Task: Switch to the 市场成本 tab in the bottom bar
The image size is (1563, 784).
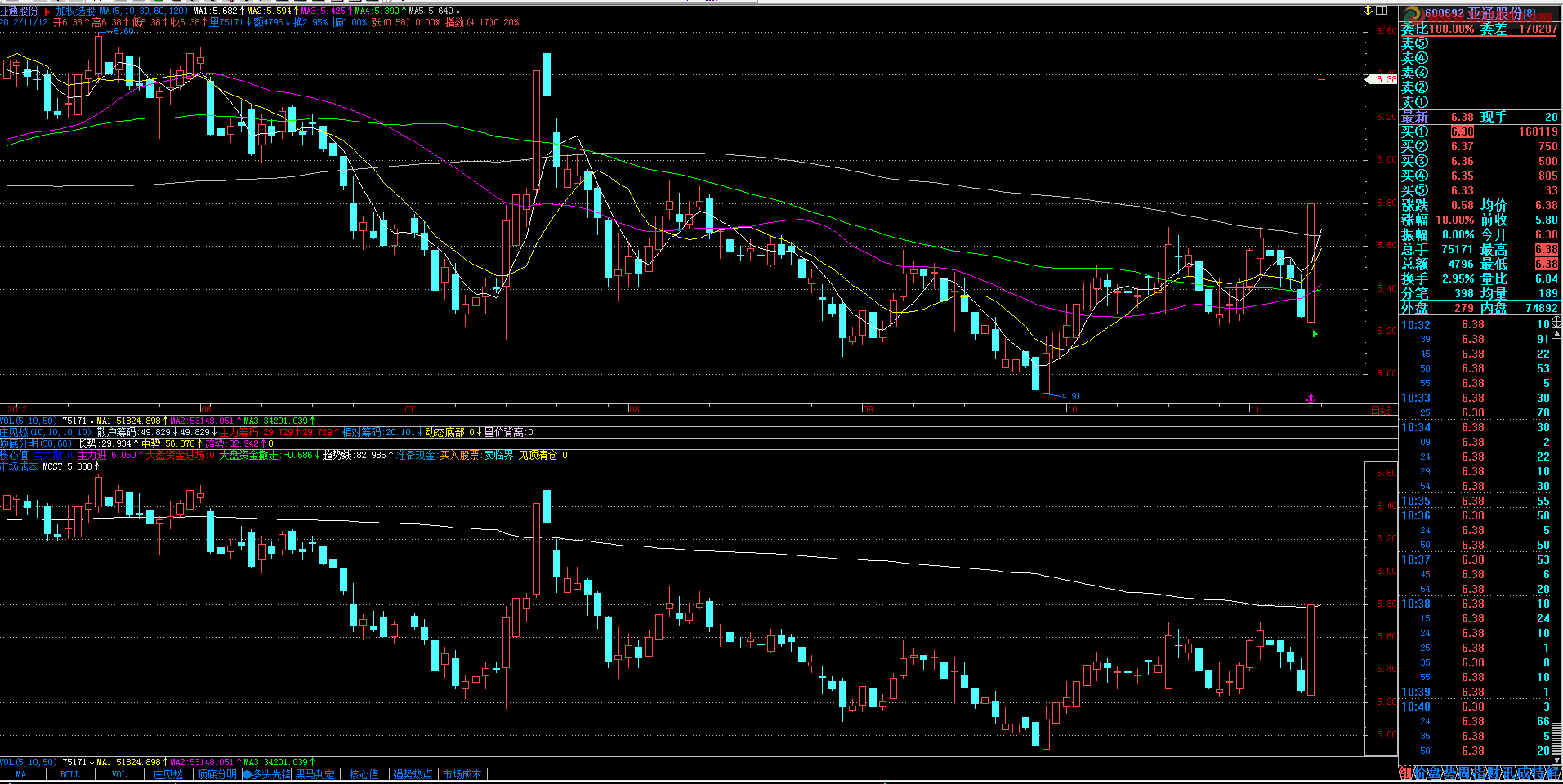Action: 462,774
